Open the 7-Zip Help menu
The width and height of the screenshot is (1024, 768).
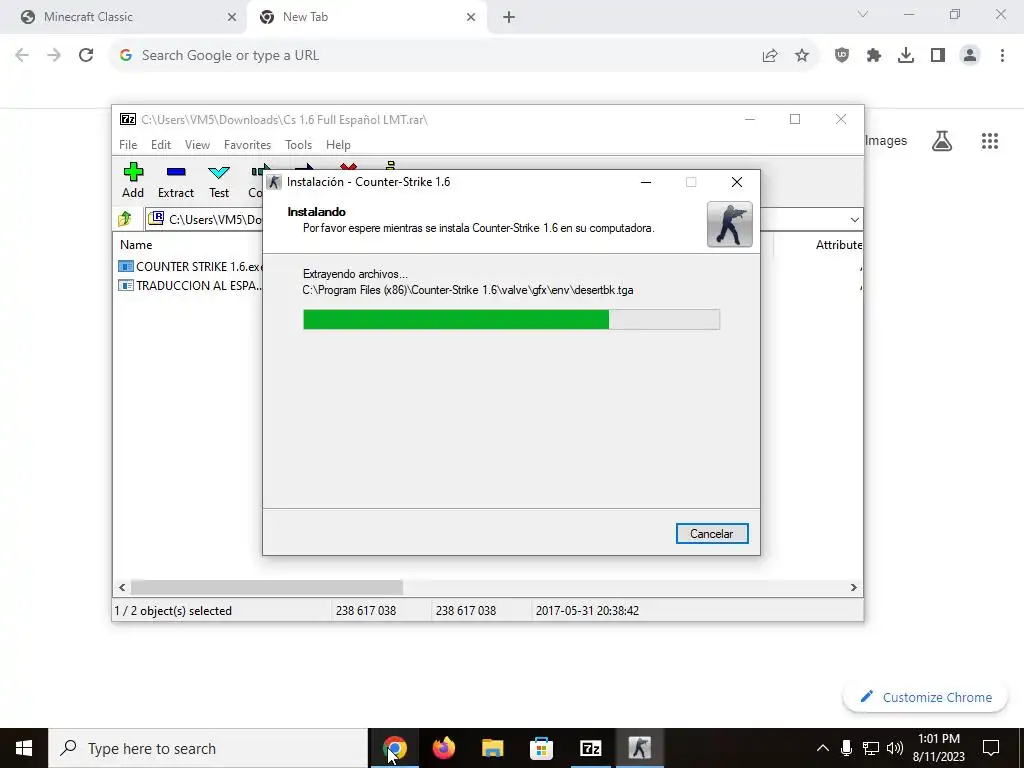click(338, 145)
